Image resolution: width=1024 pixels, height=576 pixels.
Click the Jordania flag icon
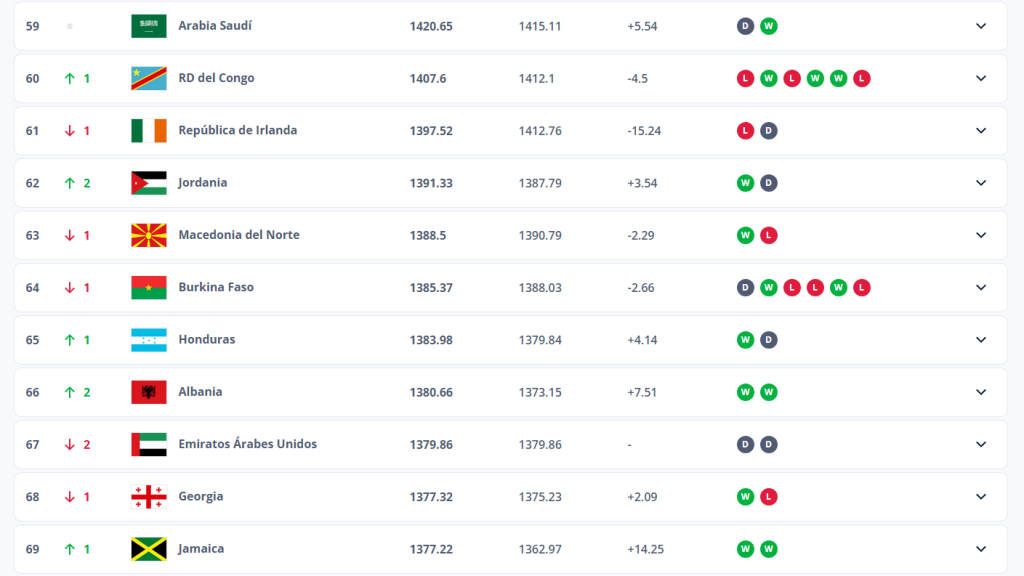click(149, 183)
